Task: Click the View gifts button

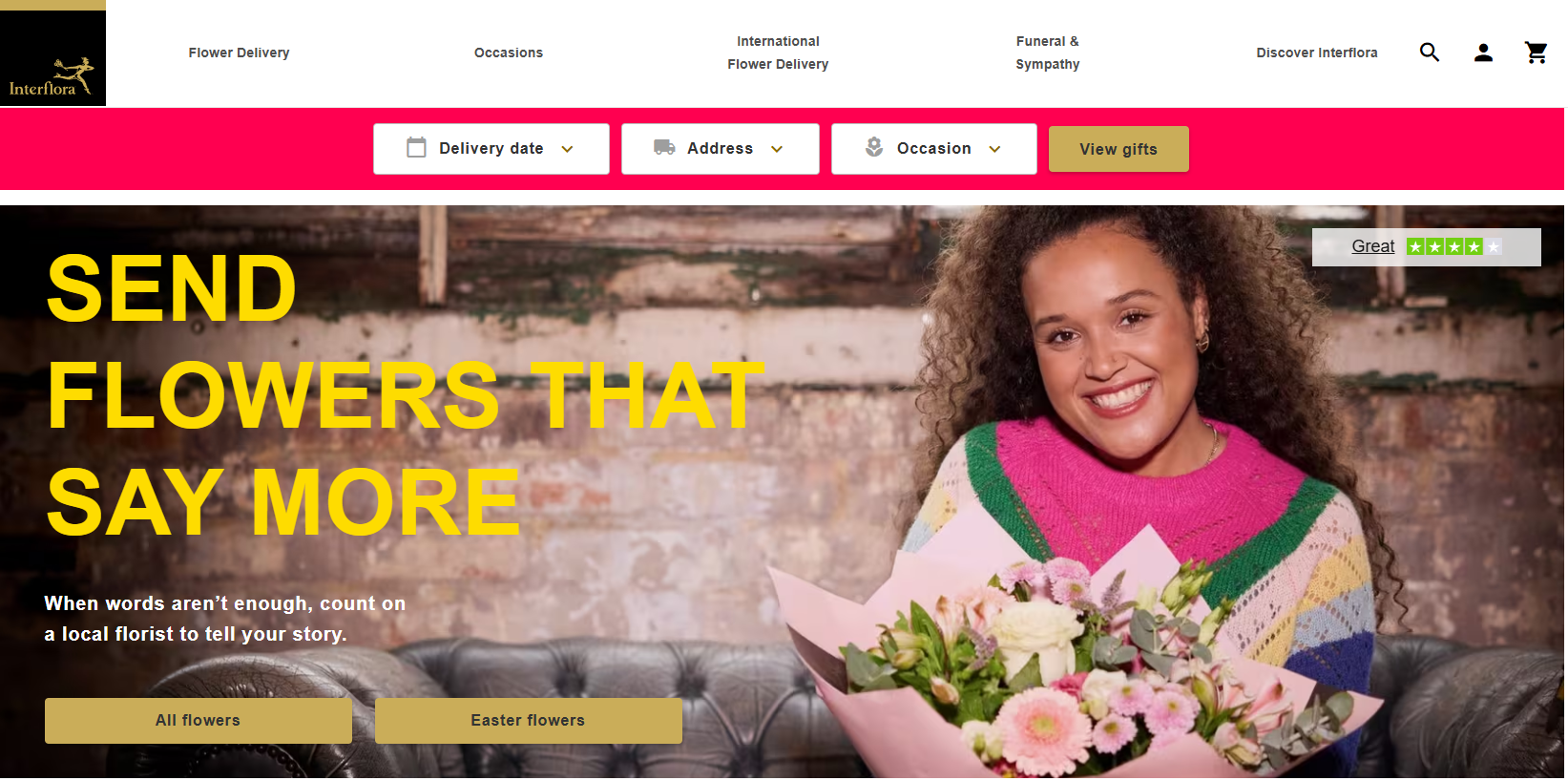Action: click(x=1119, y=149)
